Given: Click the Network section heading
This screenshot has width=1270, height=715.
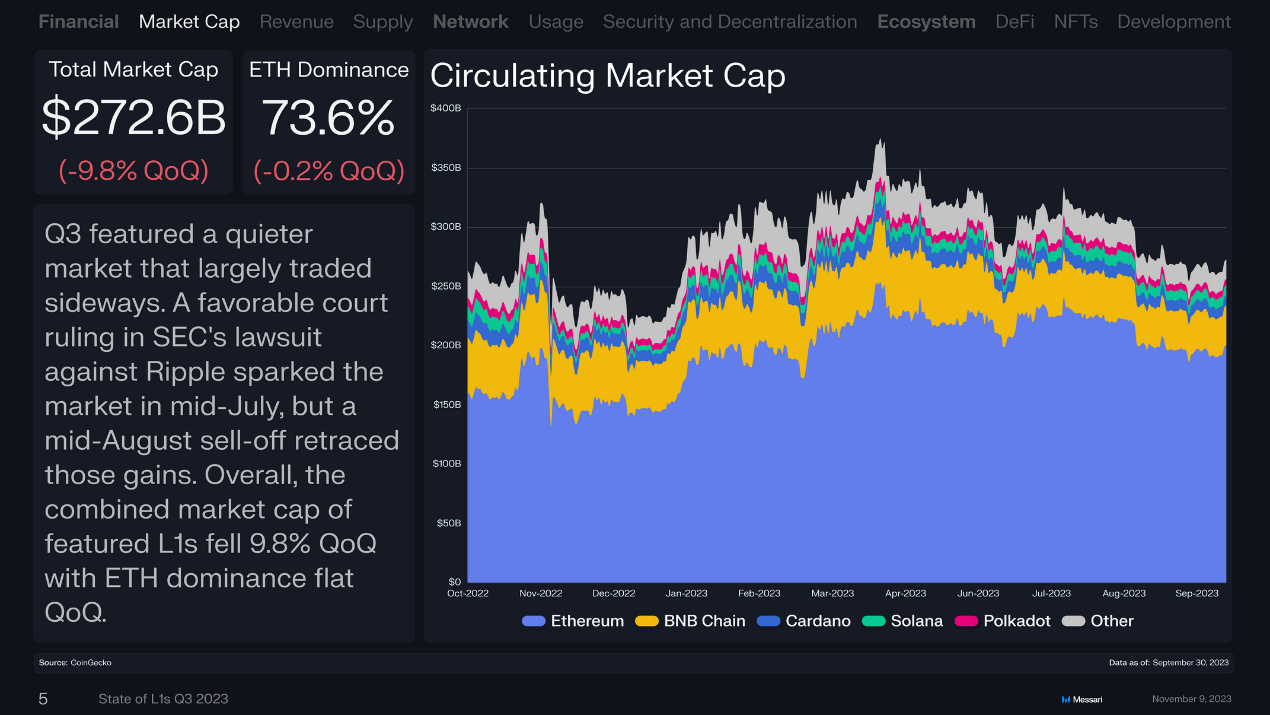Looking at the screenshot, I should pos(471,21).
